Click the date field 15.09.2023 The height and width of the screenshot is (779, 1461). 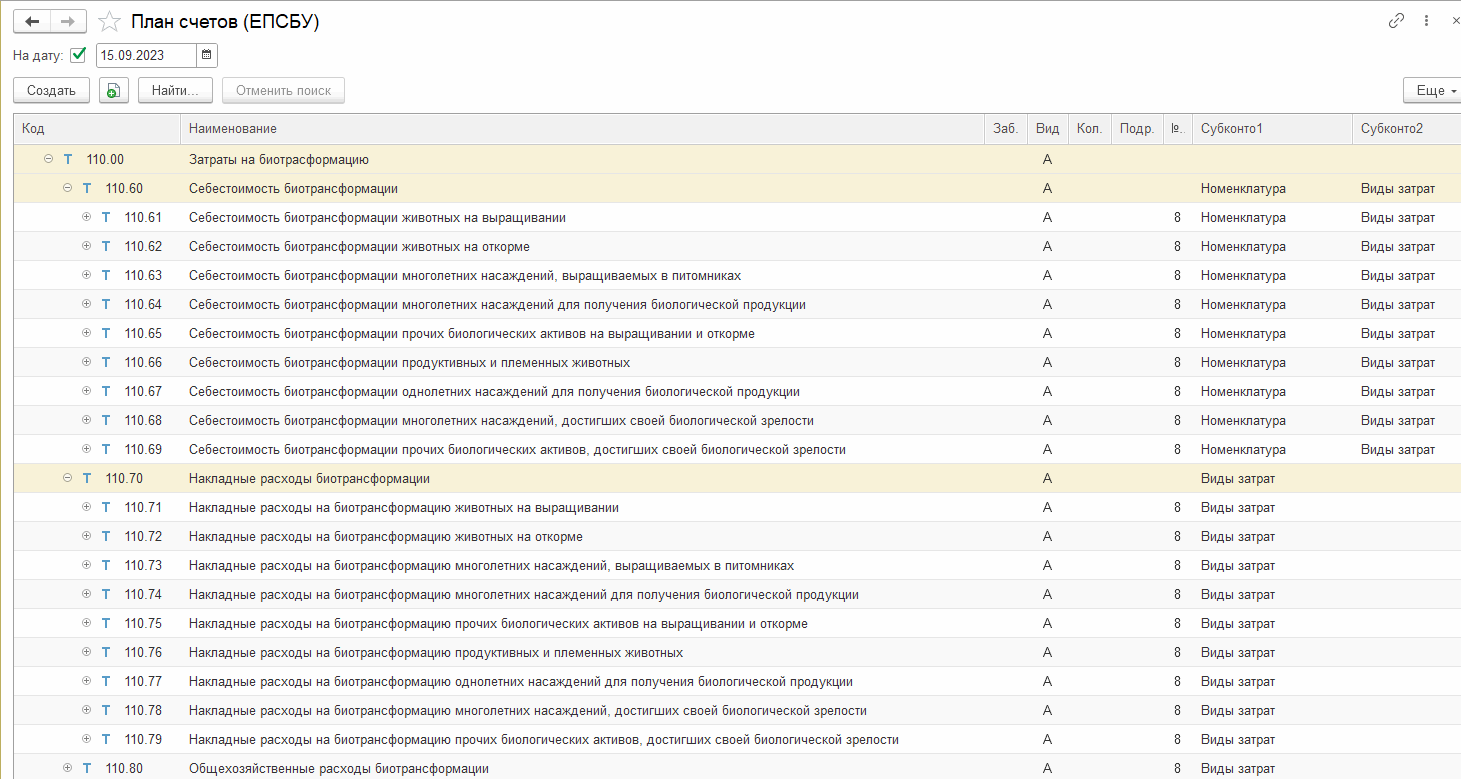[146, 55]
